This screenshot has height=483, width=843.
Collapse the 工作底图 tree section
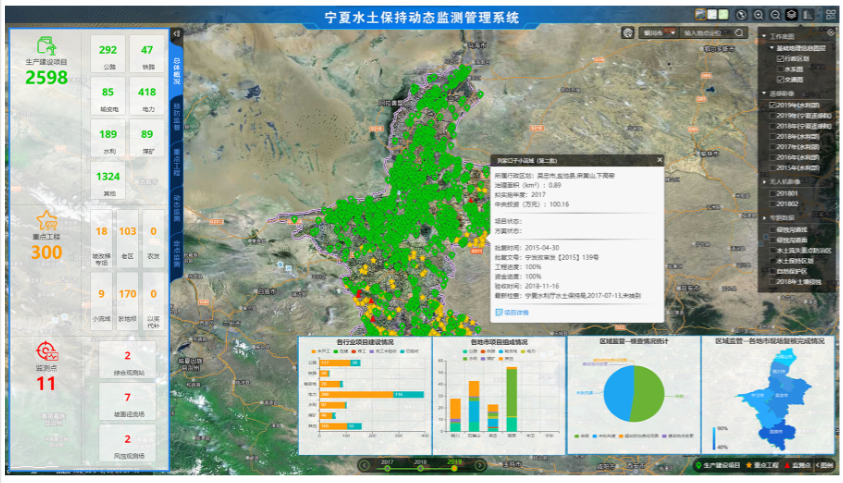pos(763,36)
